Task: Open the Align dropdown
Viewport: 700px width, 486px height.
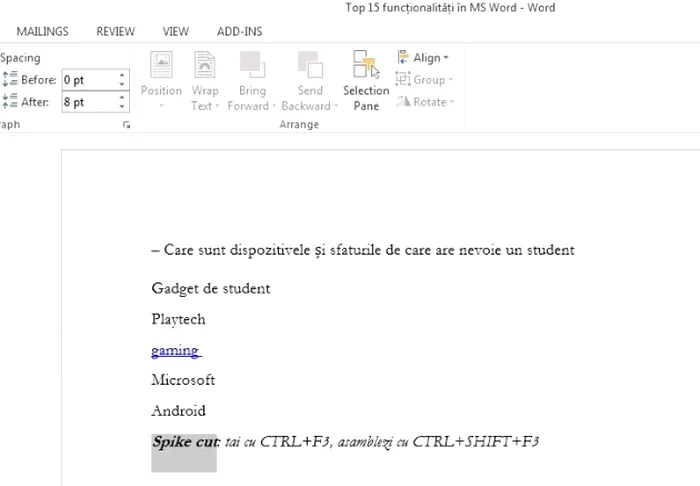Action: point(422,58)
